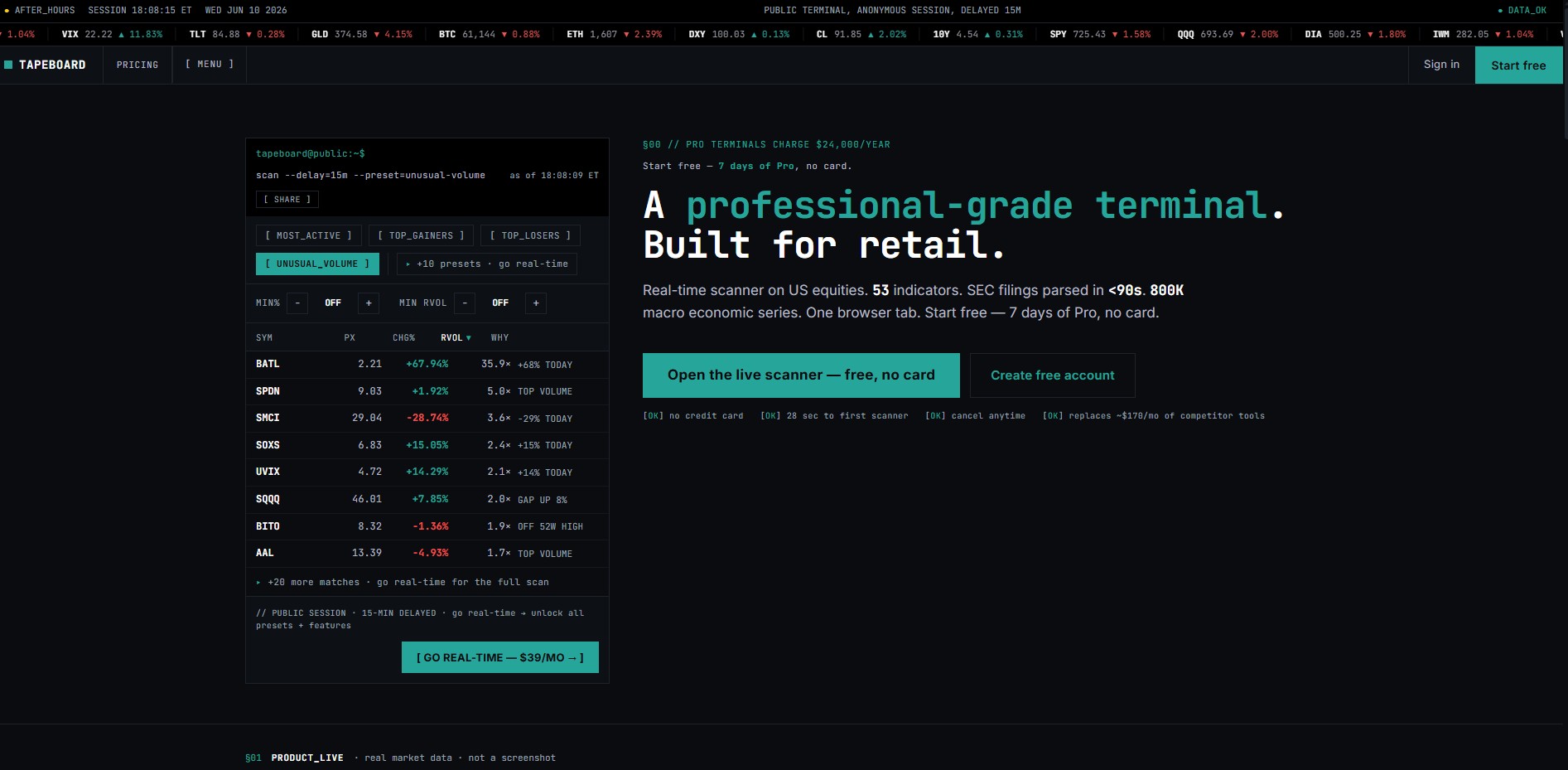Select the AAL row symbol

pos(265,553)
